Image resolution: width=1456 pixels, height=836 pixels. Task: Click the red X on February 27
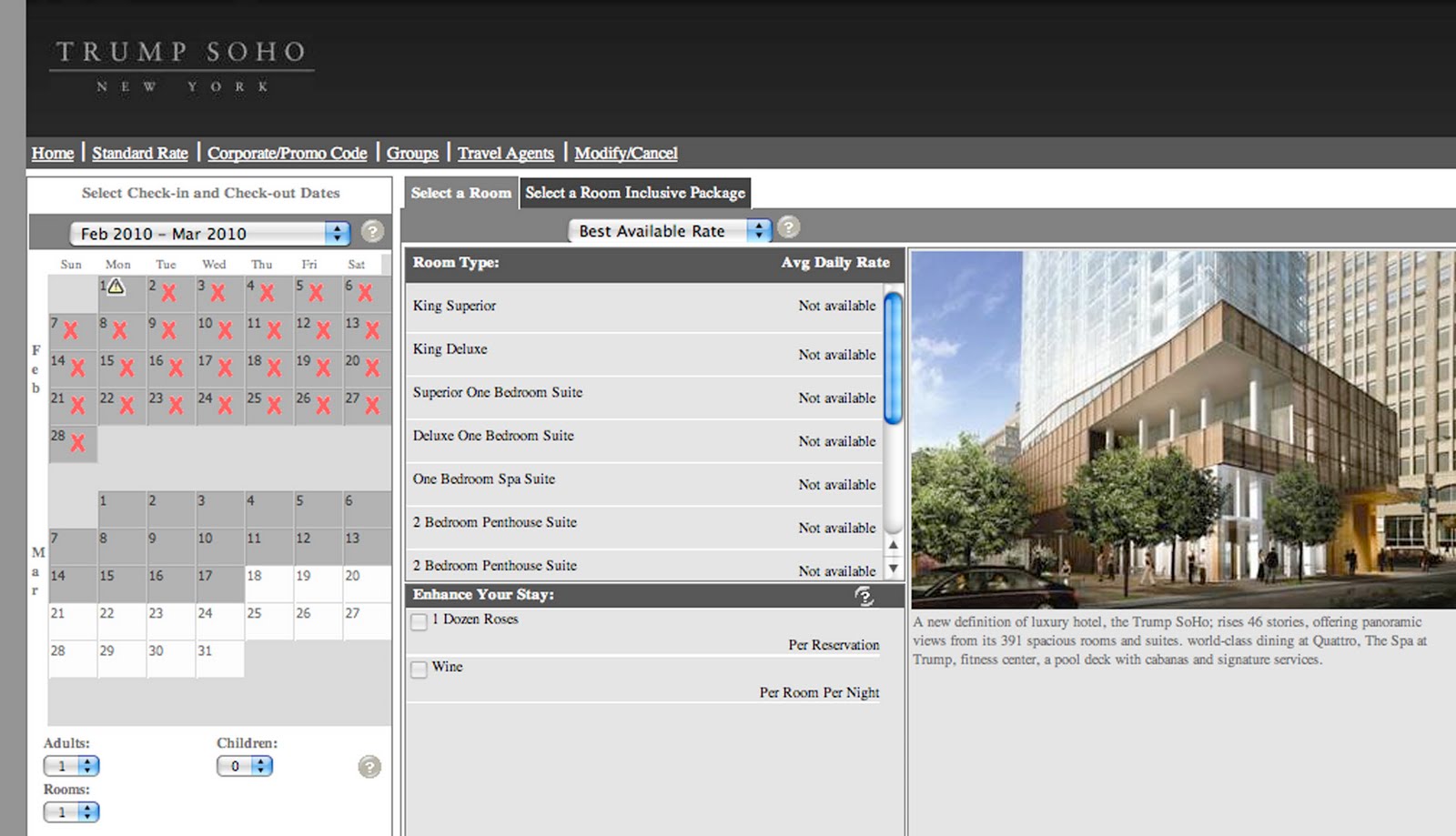point(372,406)
